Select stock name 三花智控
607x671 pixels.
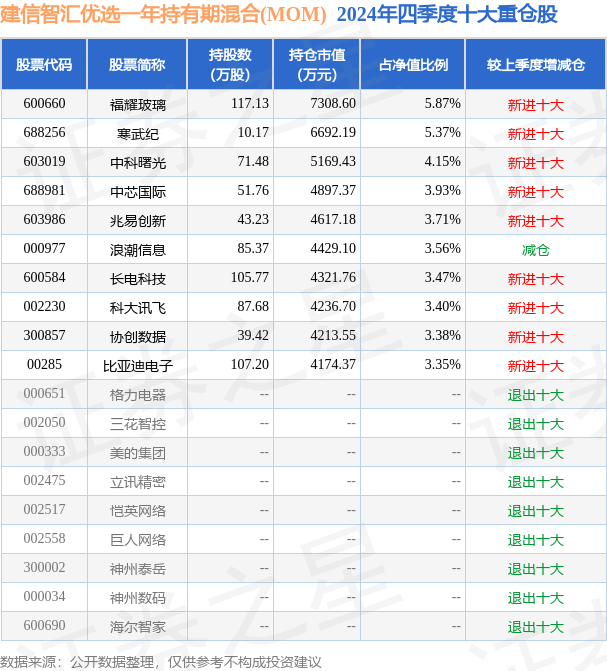pos(137,424)
